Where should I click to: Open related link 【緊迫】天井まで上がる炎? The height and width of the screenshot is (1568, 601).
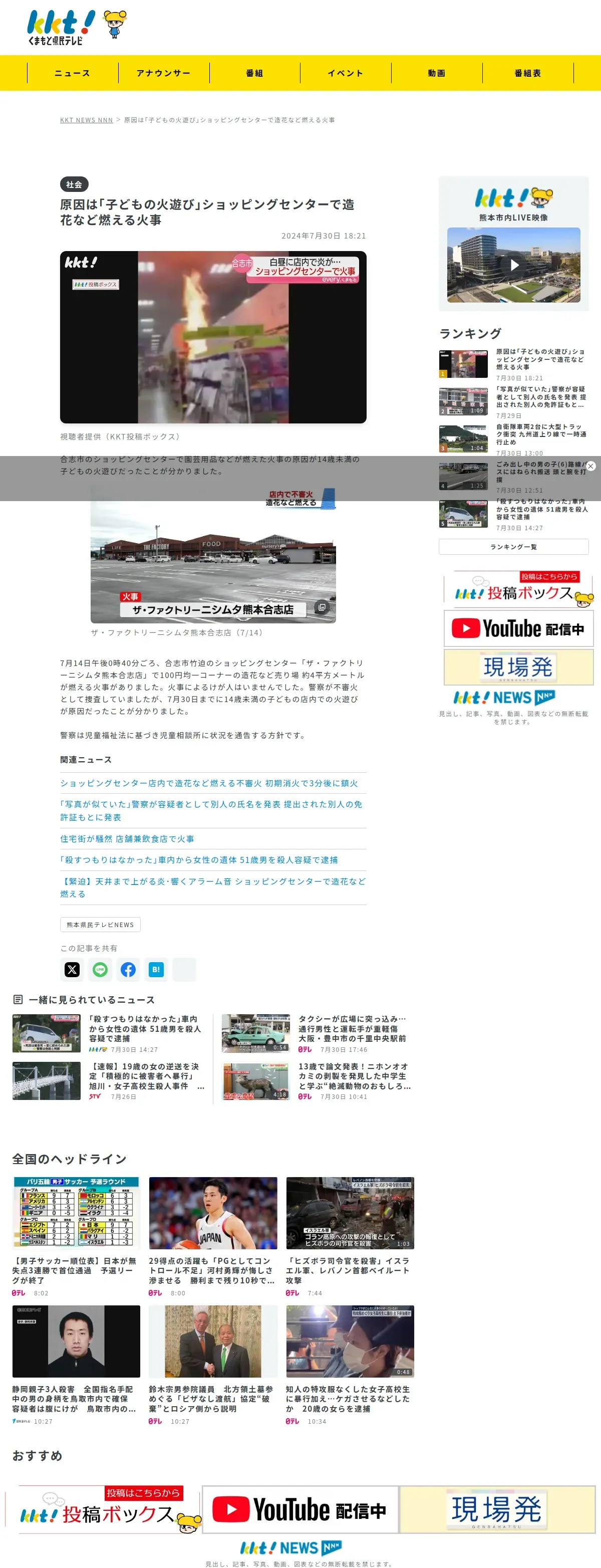coord(213,887)
